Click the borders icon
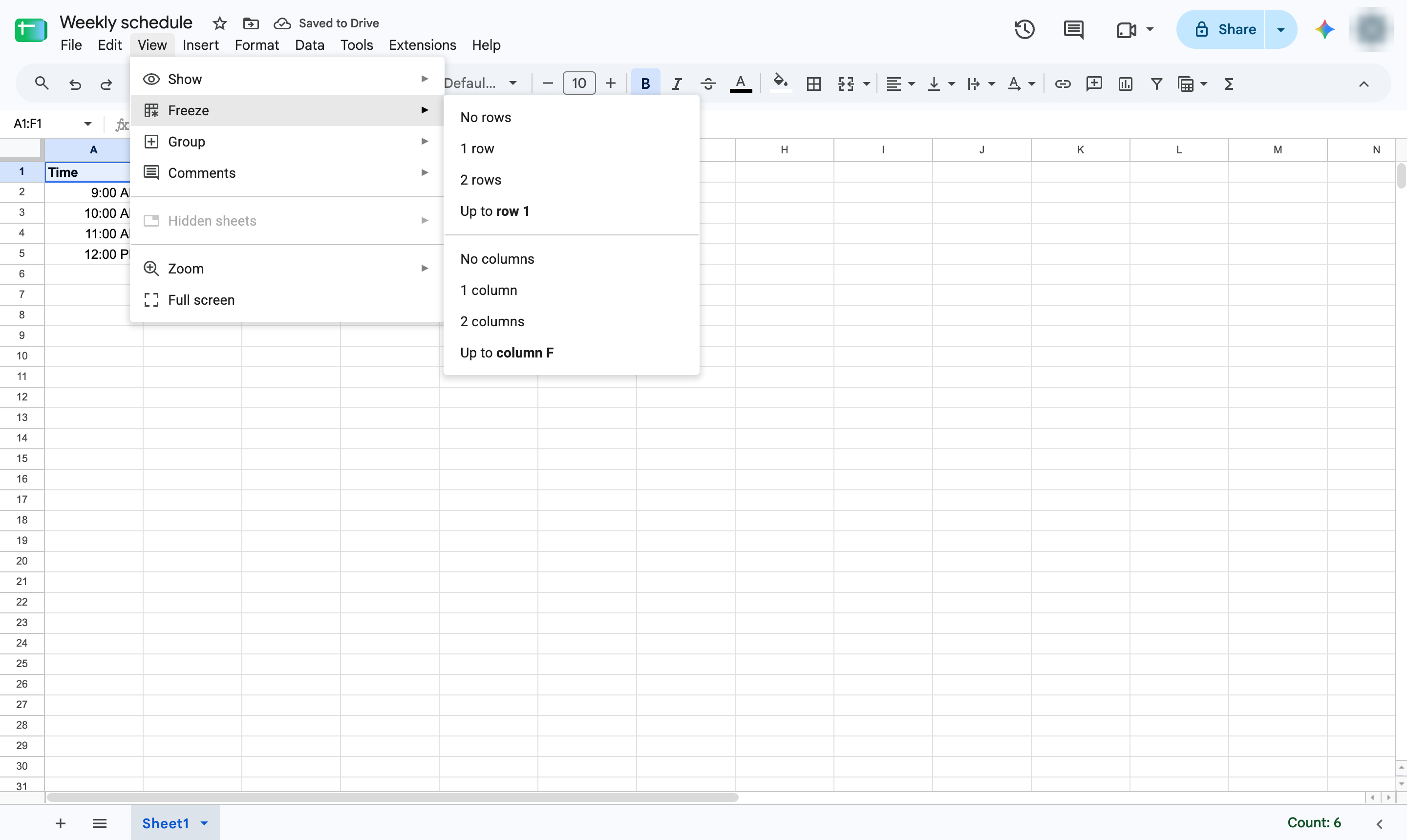The height and width of the screenshot is (840, 1407). [x=813, y=84]
